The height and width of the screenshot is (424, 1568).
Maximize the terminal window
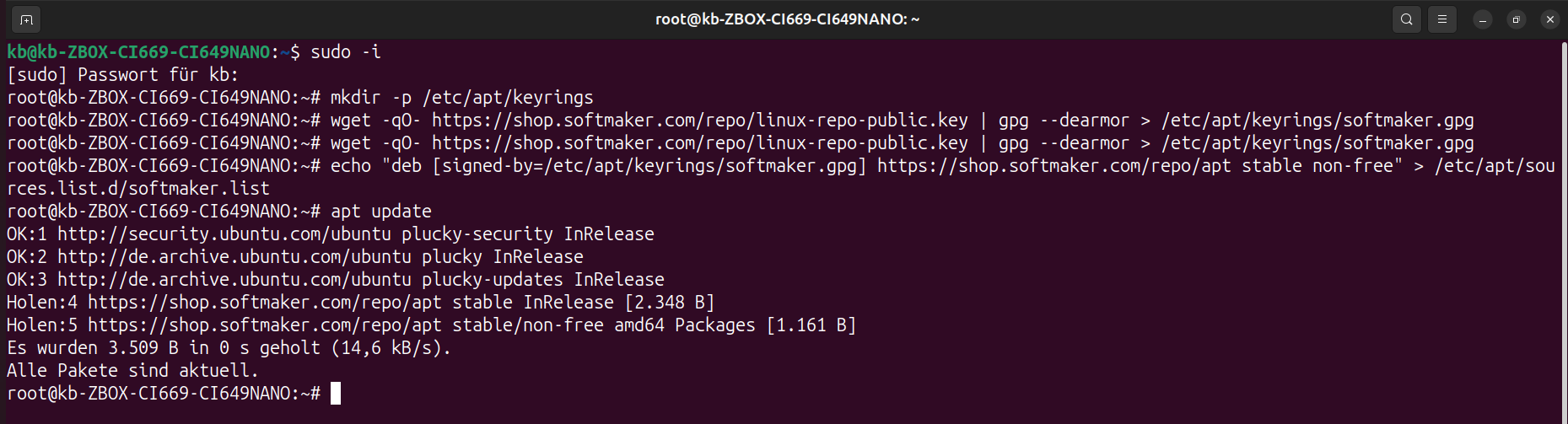pyautogui.click(x=1517, y=19)
